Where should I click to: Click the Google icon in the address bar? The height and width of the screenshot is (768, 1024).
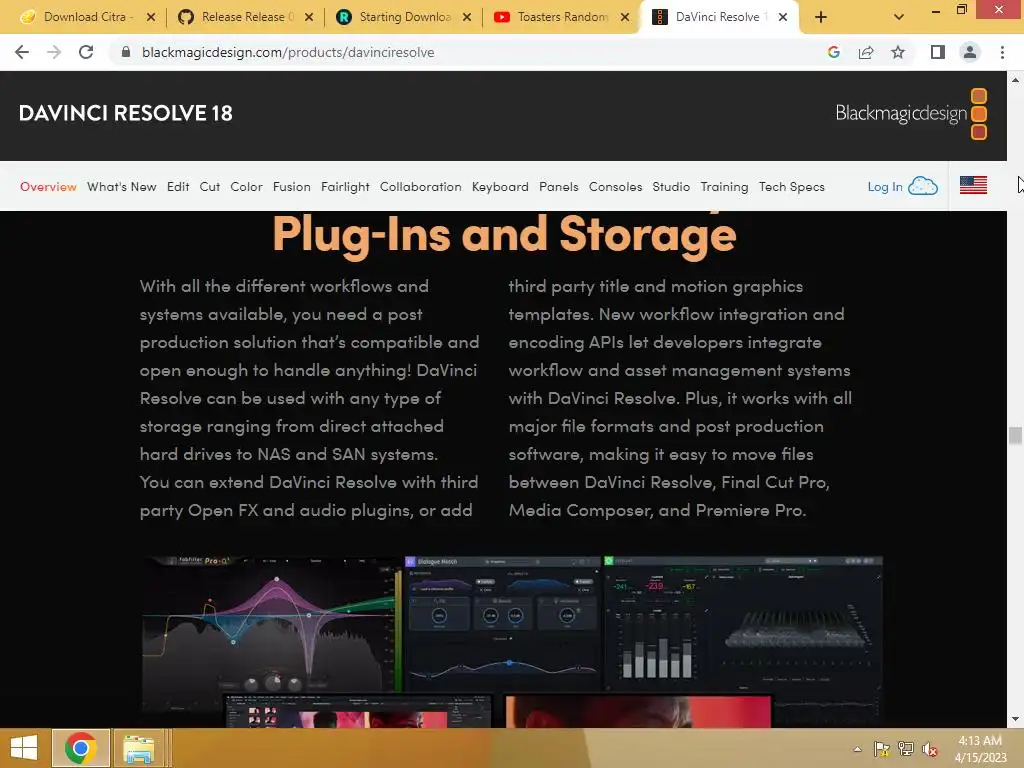click(x=833, y=52)
